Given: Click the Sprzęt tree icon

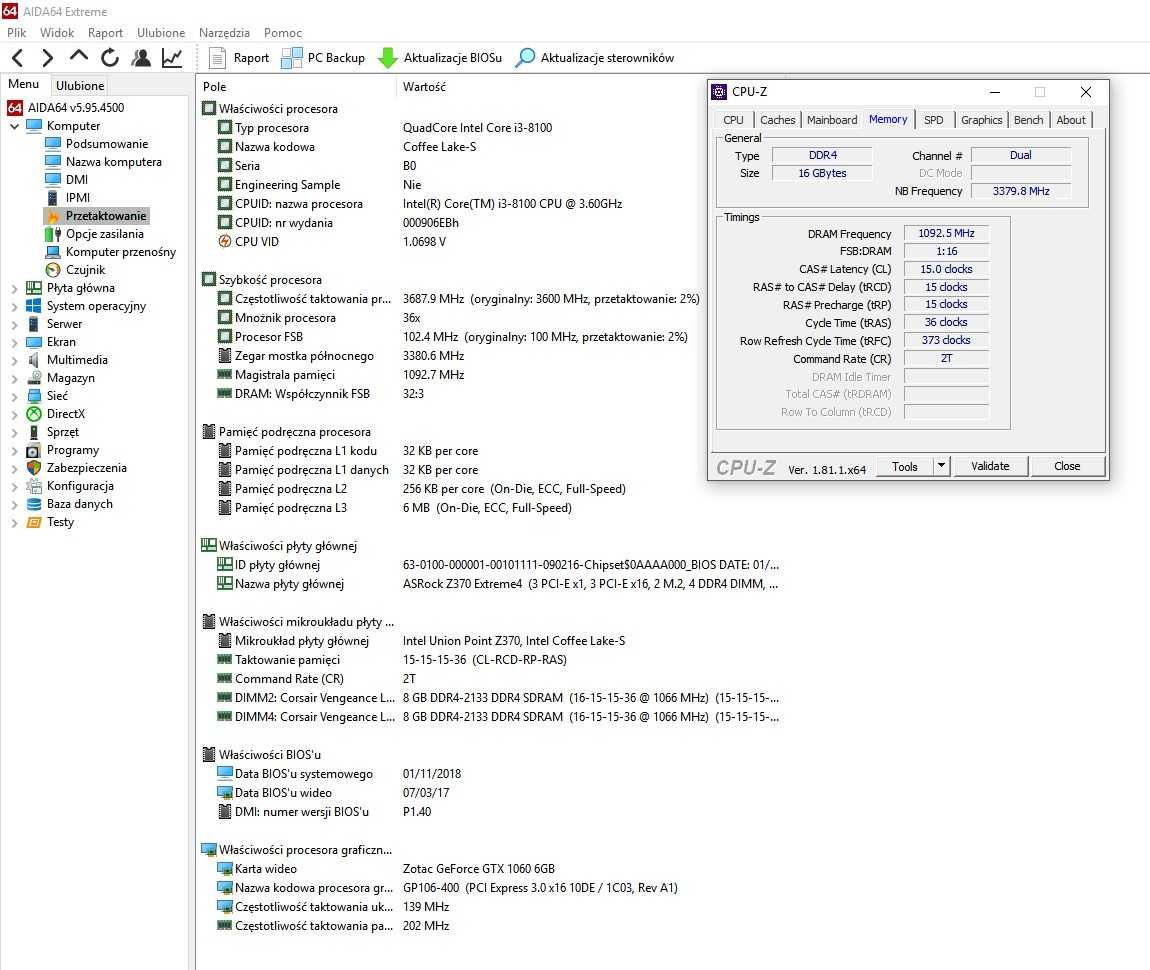Looking at the screenshot, I should (x=34, y=433).
